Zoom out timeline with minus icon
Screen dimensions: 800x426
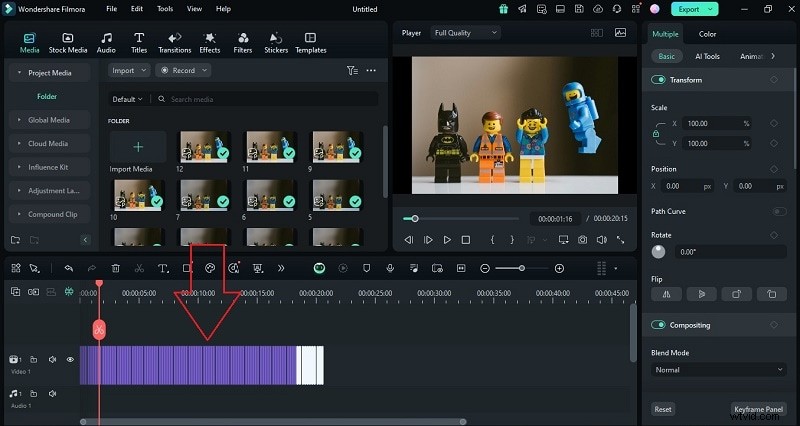(x=485, y=268)
